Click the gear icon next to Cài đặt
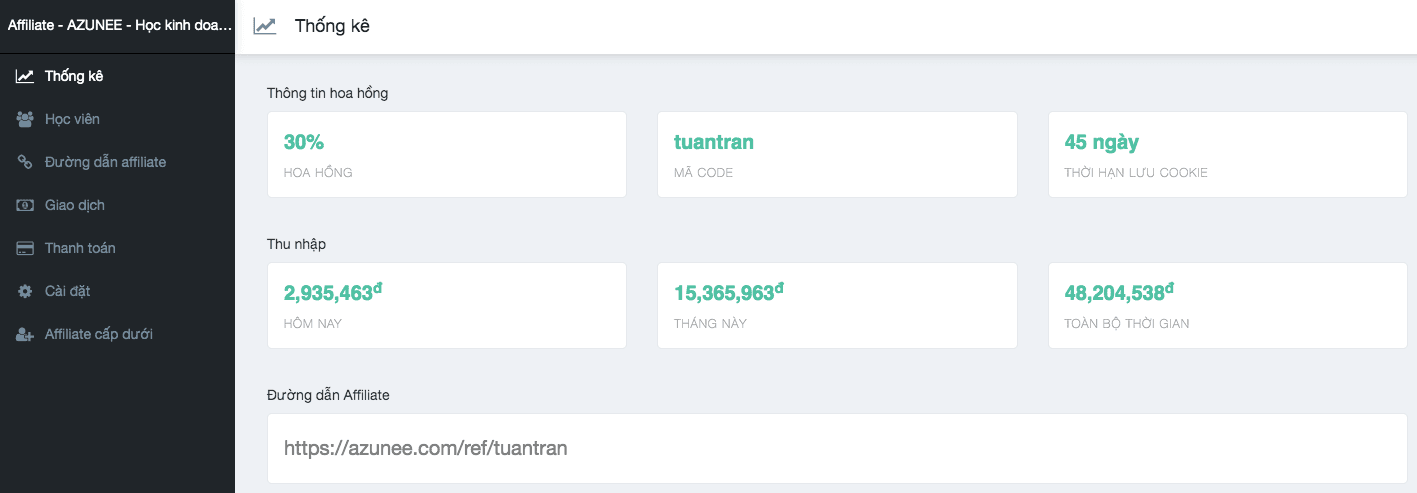 pos(25,291)
